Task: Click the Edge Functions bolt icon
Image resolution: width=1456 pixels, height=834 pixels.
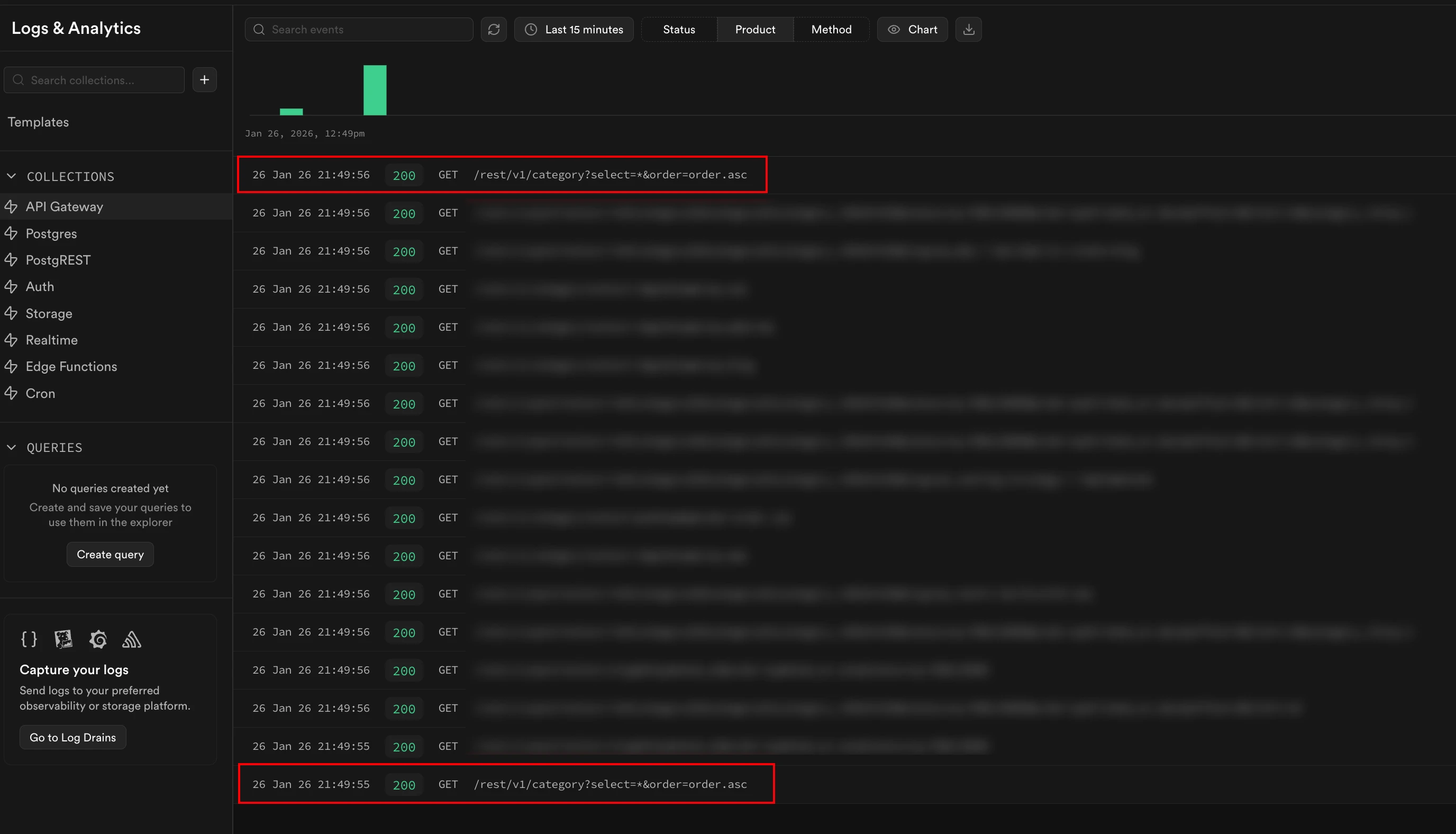Action: (x=11, y=366)
